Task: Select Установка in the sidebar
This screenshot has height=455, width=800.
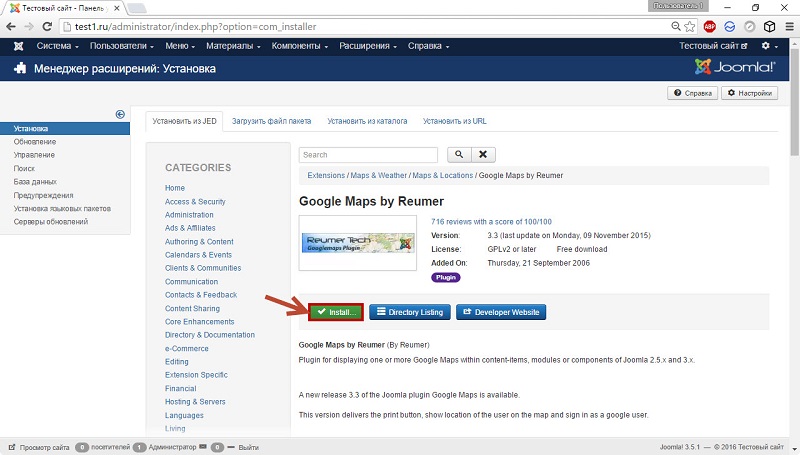Action: click(65, 129)
